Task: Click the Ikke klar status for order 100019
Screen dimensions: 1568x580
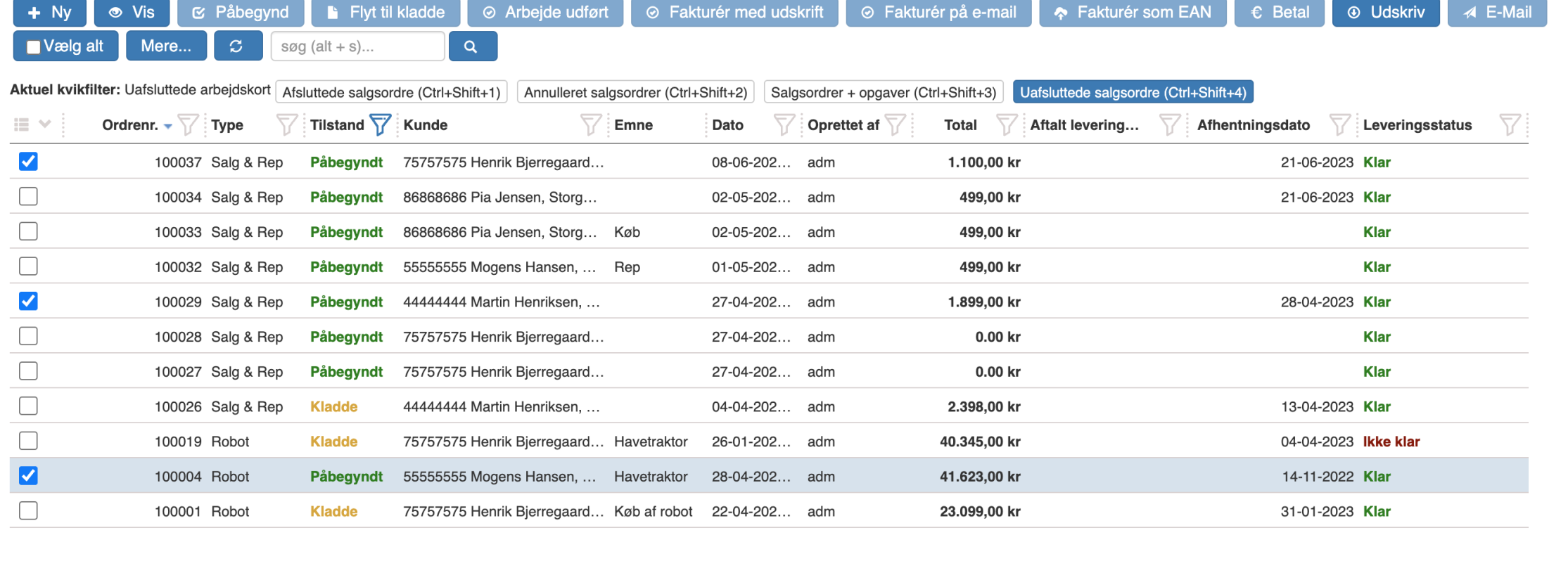Action: coord(1391,442)
